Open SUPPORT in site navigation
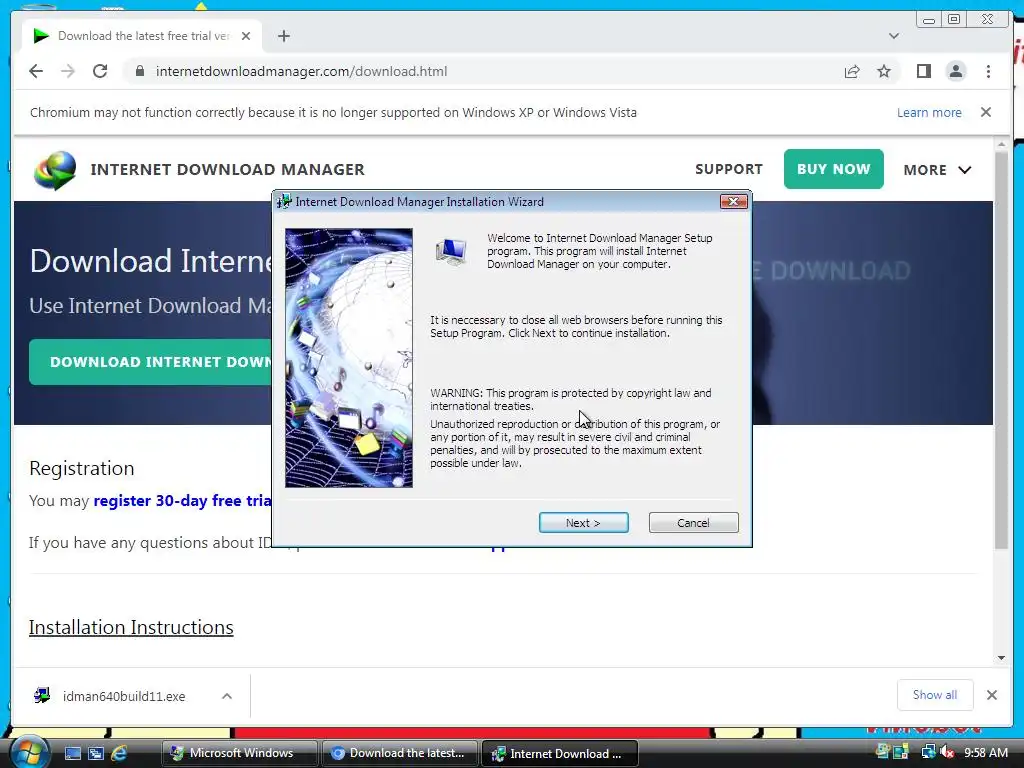The image size is (1024, 768). (x=729, y=169)
